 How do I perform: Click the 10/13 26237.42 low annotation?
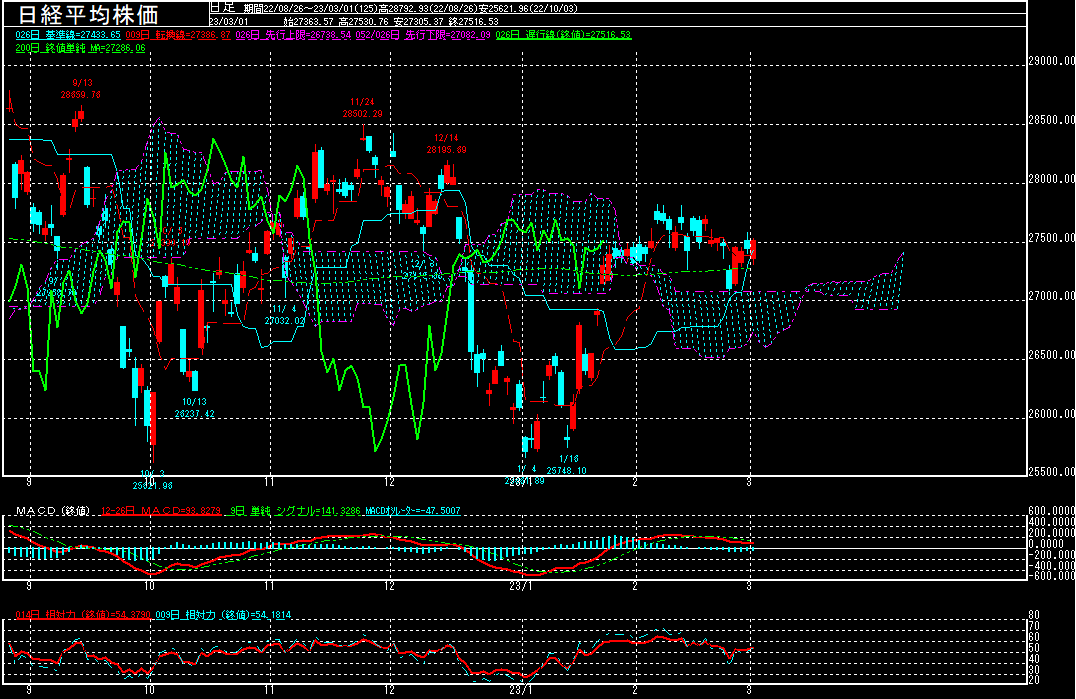pos(194,408)
